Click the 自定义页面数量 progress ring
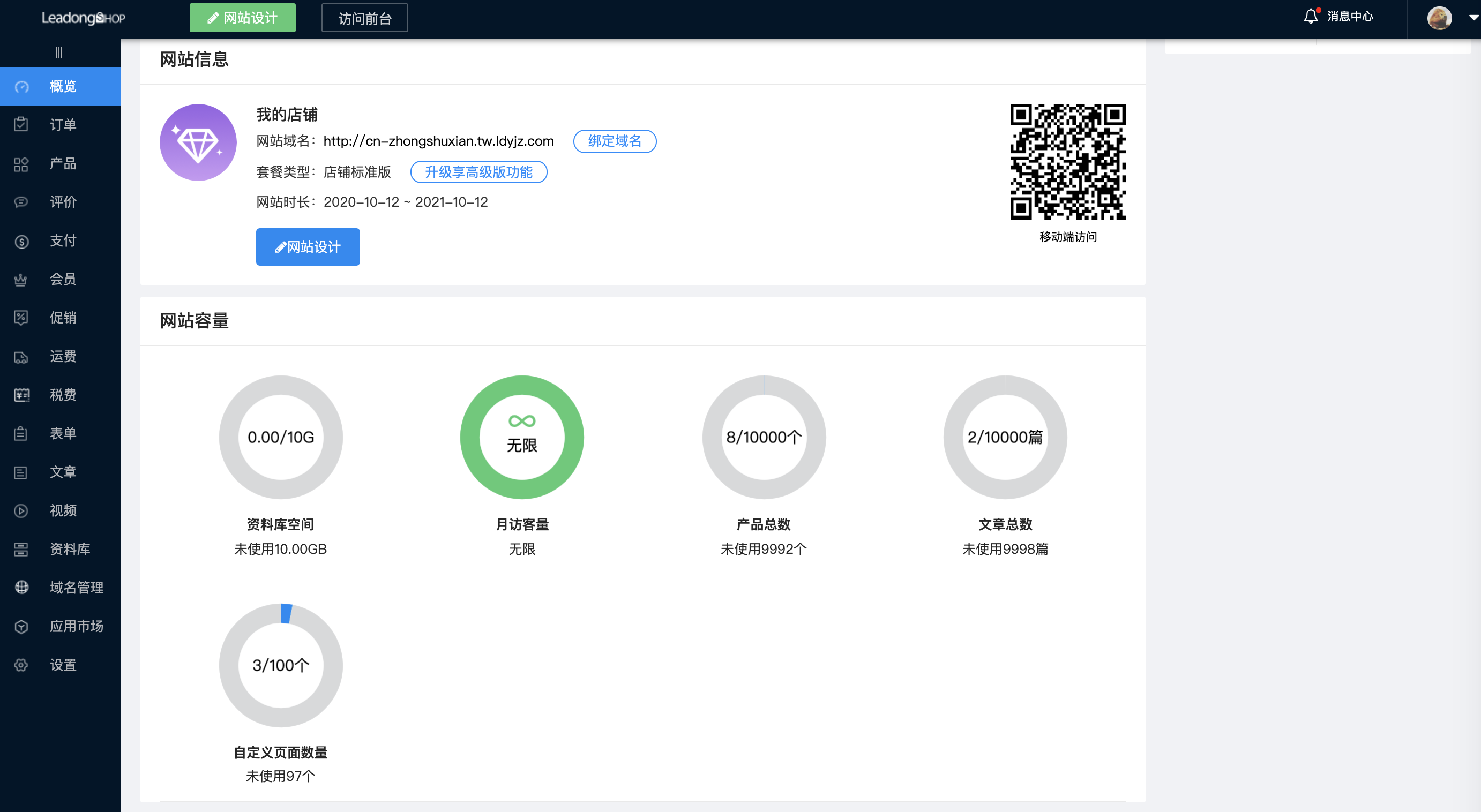Viewport: 1481px width, 812px height. tap(281, 665)
